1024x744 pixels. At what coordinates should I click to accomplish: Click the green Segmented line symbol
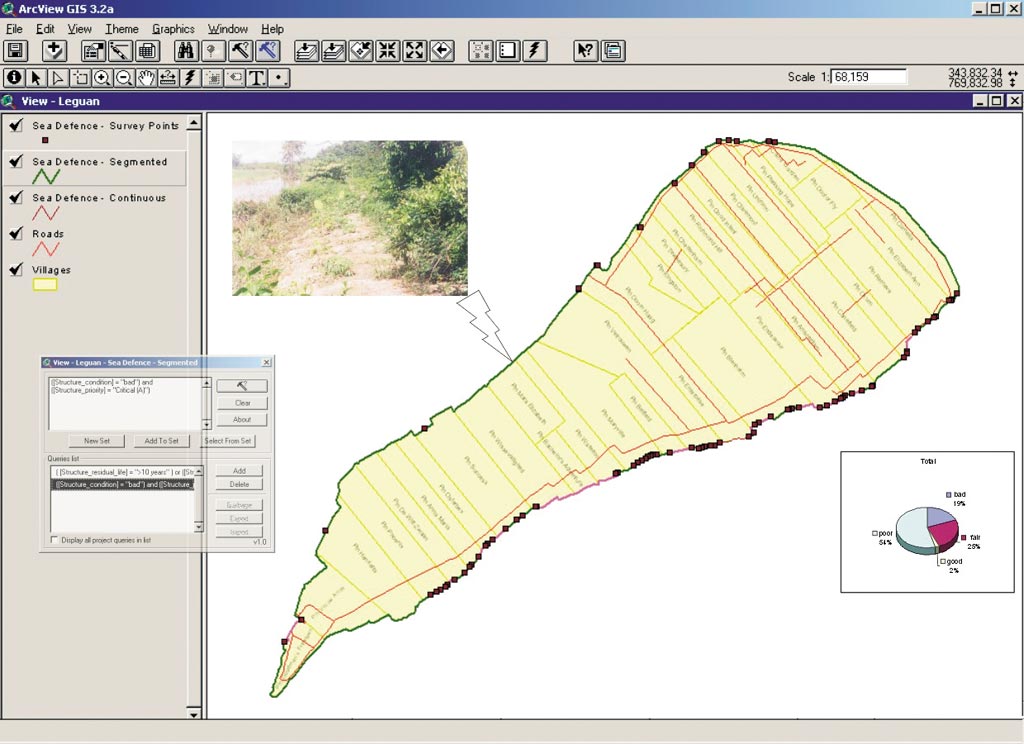(x=46, y=176)
